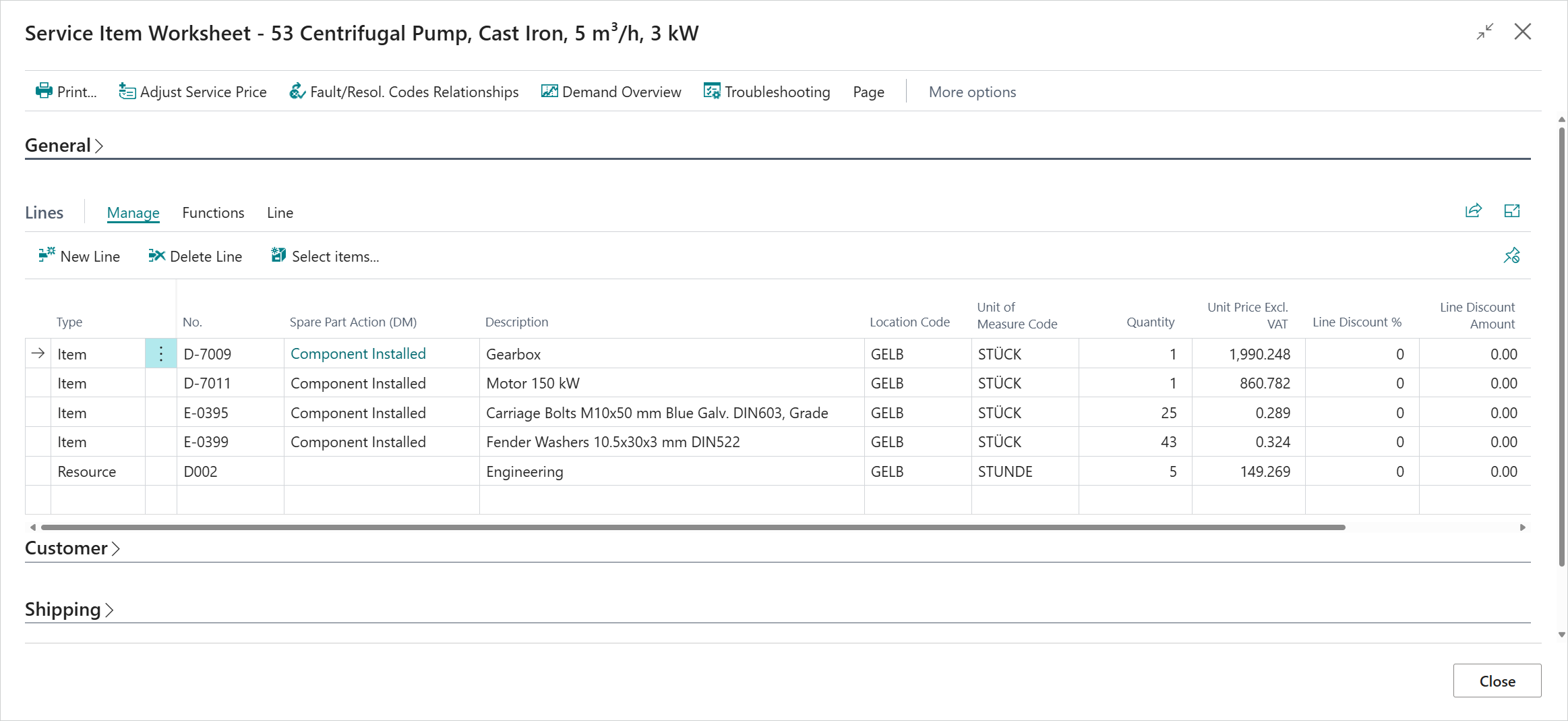Viewport: 1568px width, 721px height.
Task: Open the More options menu
Action: click(x=971, y=92)
